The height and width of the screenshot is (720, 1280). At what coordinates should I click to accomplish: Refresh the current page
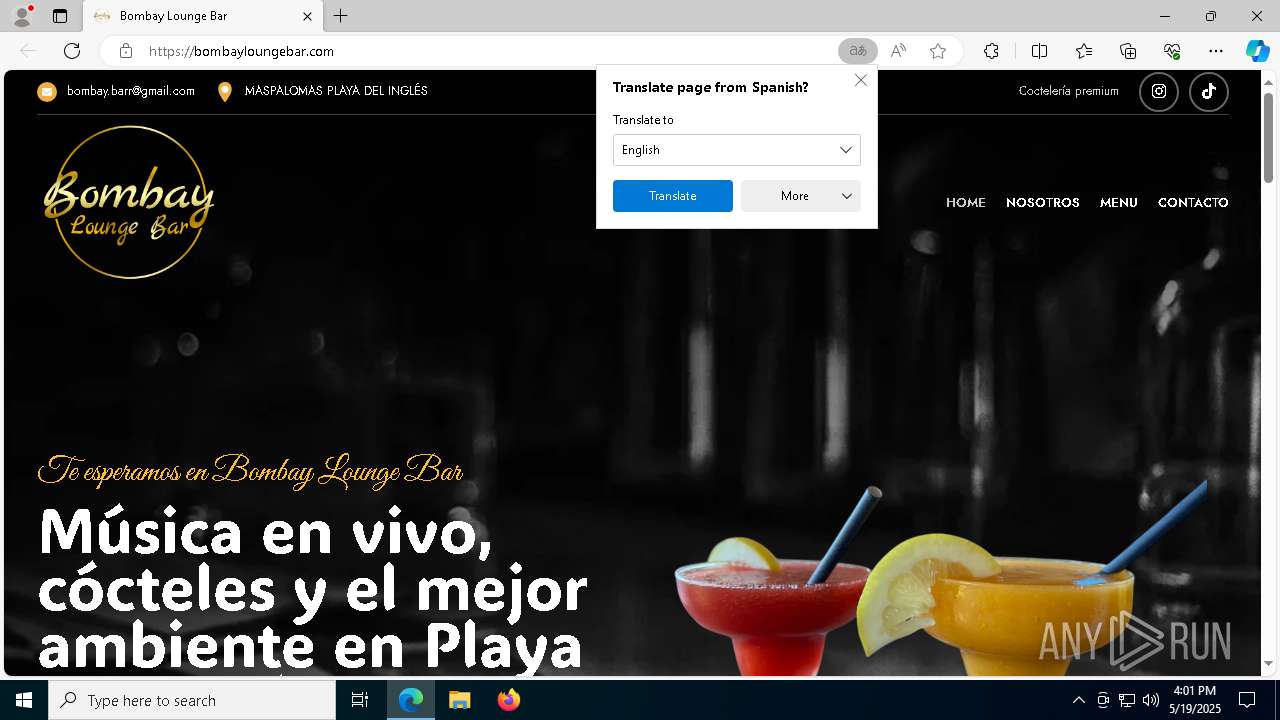click(x=72, y=51)
